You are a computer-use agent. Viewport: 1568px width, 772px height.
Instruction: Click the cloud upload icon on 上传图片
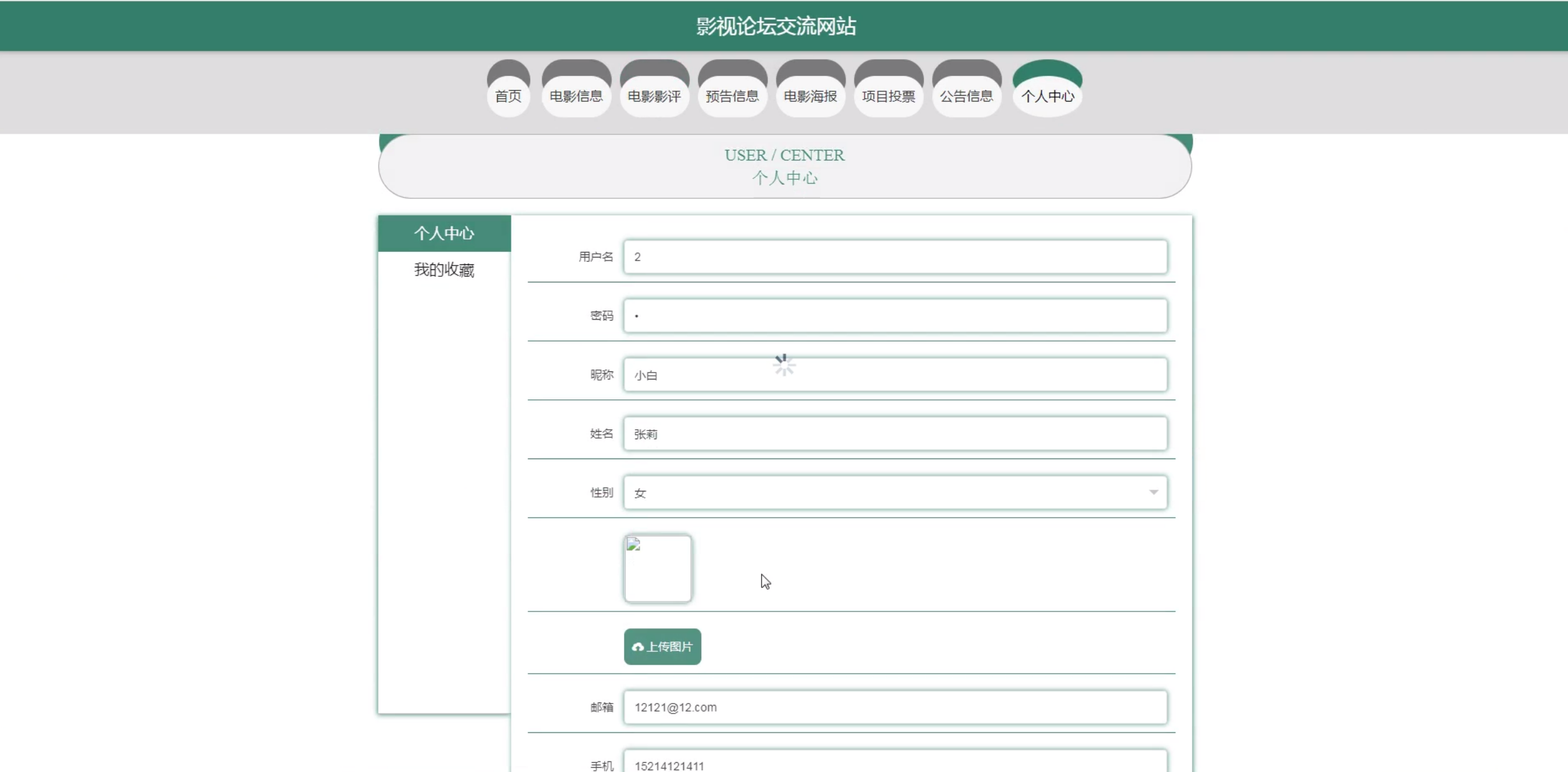[x=637, y=647]
